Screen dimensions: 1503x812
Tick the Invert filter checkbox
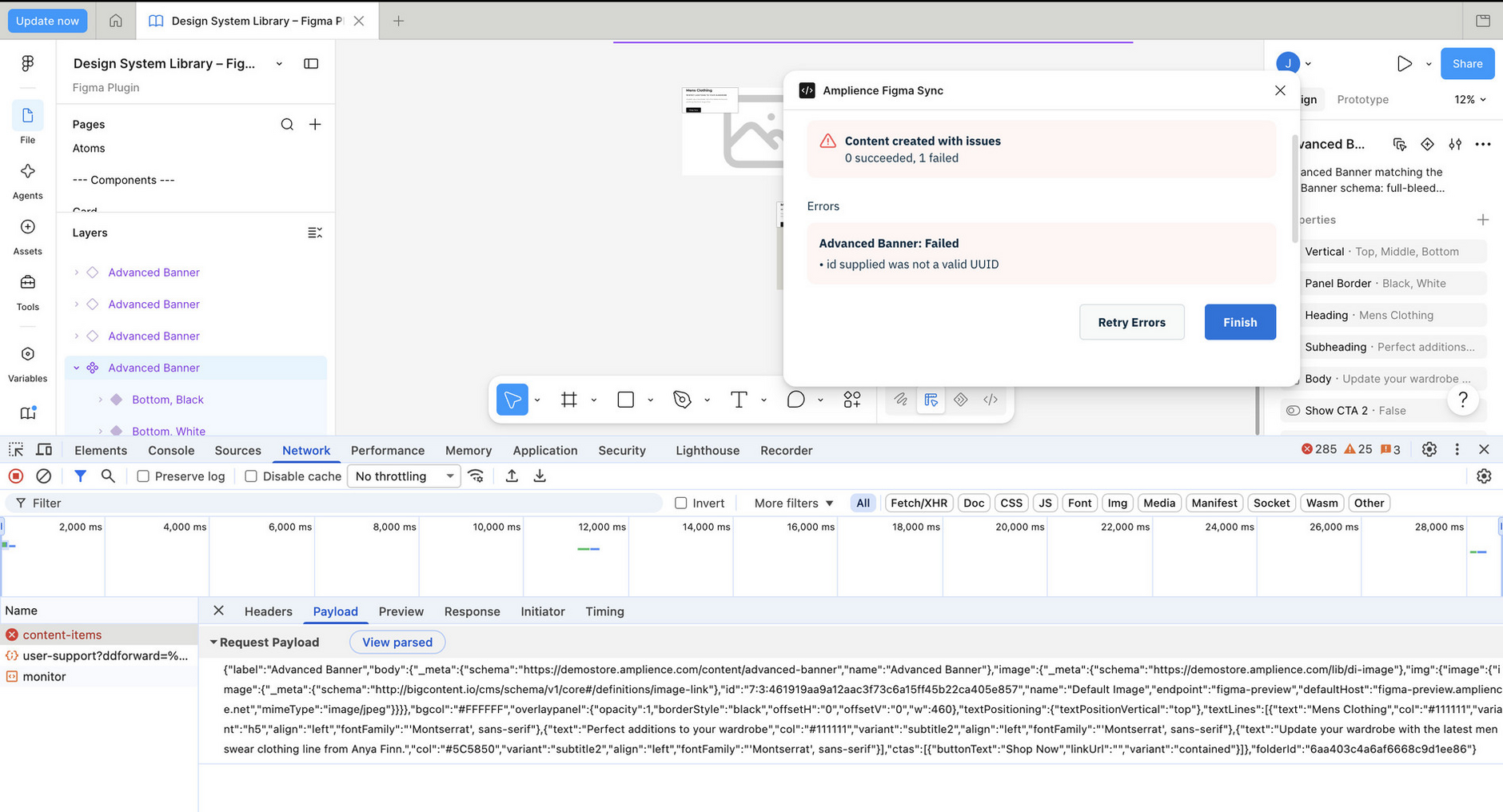(x=681, y=504)
